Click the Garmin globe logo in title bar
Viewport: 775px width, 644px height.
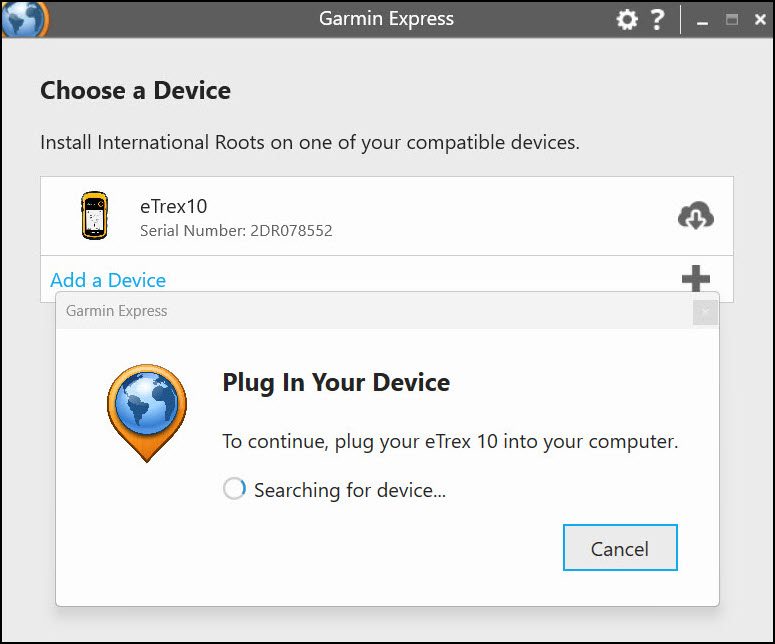tap(25, 19)
